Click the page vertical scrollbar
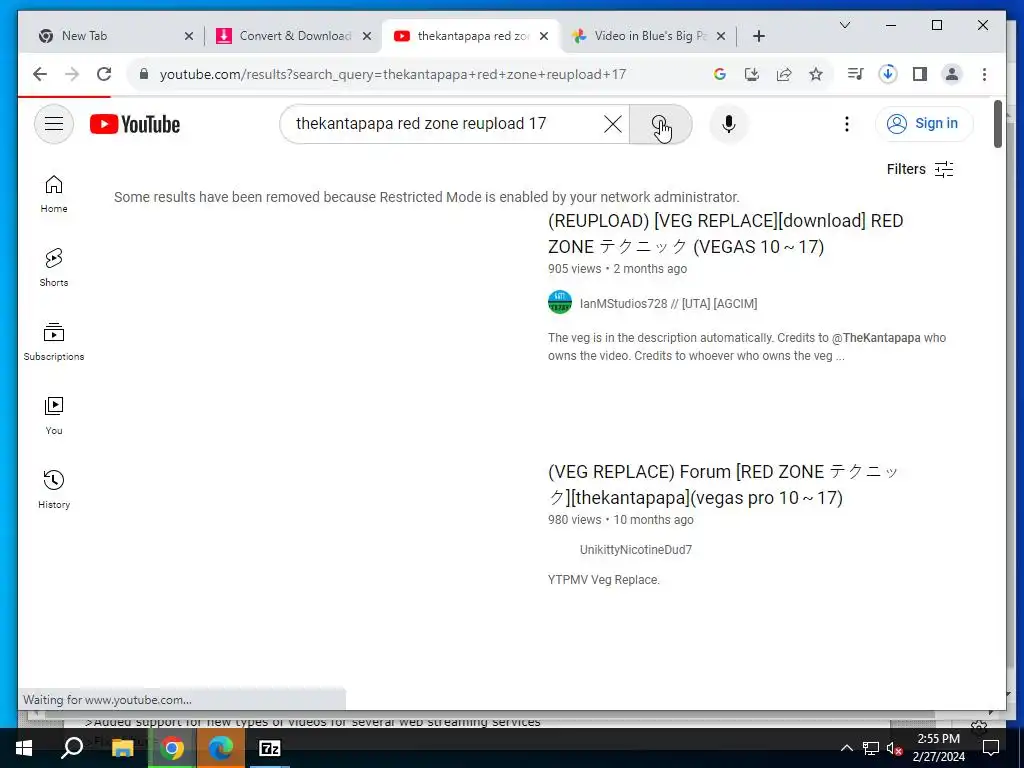Screen dimensions: 1024x768 coord(997,124)
